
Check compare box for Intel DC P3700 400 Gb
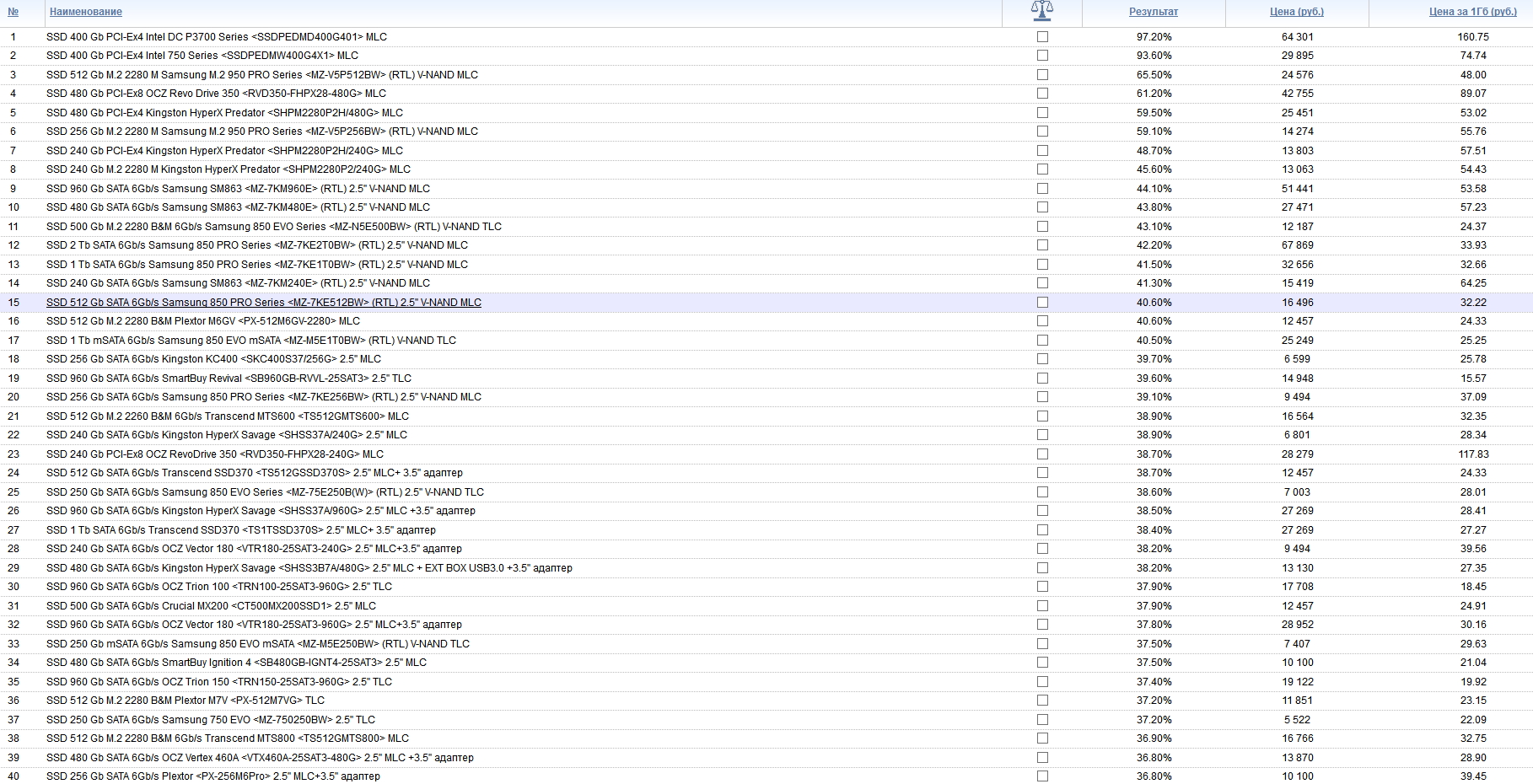pos(1042,37)
